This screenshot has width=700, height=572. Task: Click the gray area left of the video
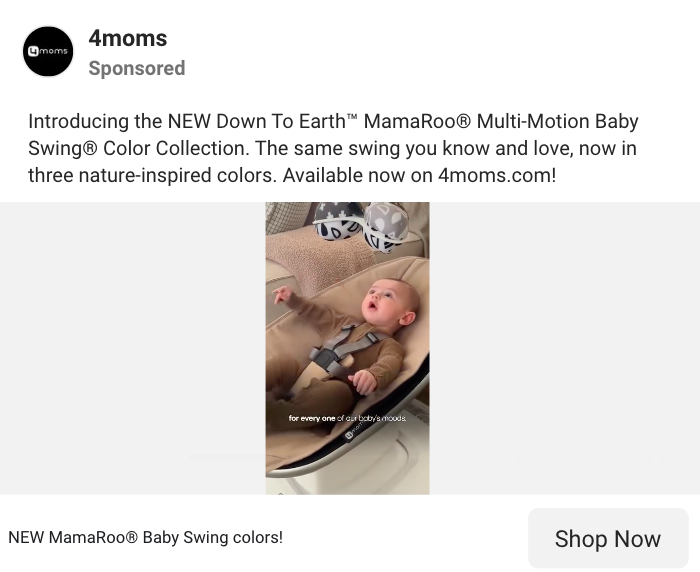coord(133,348)
